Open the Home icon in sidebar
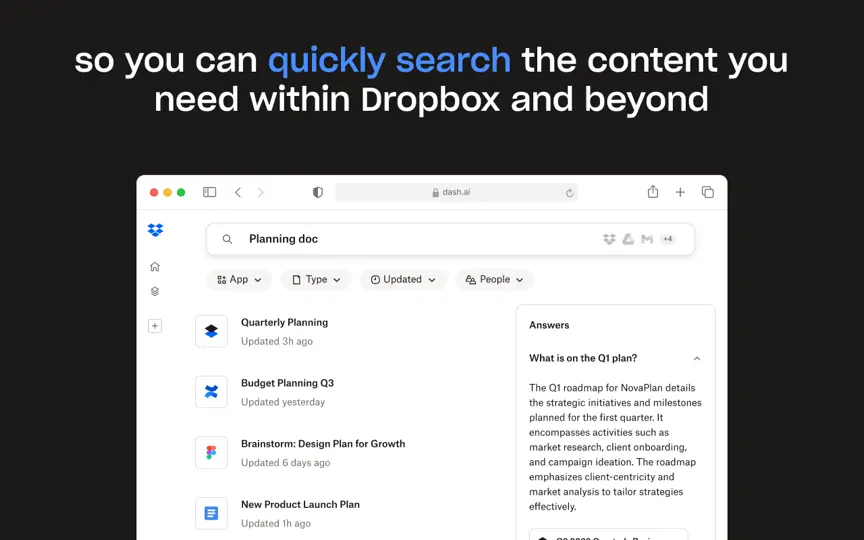The image size is (864, 540). [x=155, y=267]
